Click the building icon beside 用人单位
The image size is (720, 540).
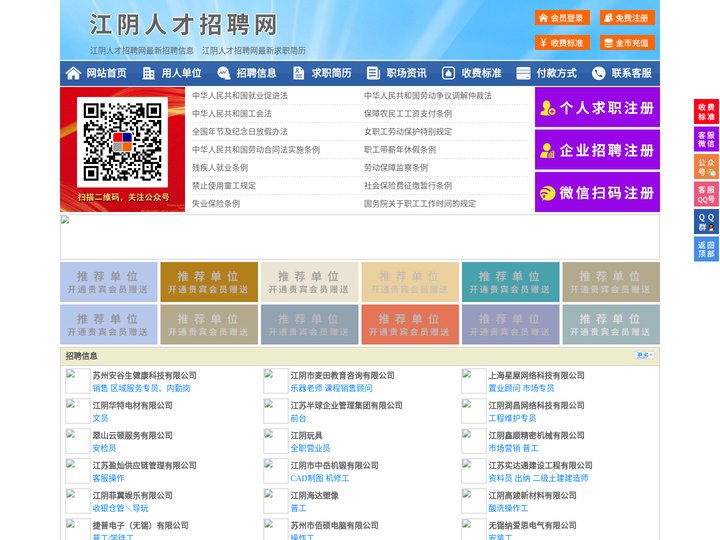coord(148,73)
